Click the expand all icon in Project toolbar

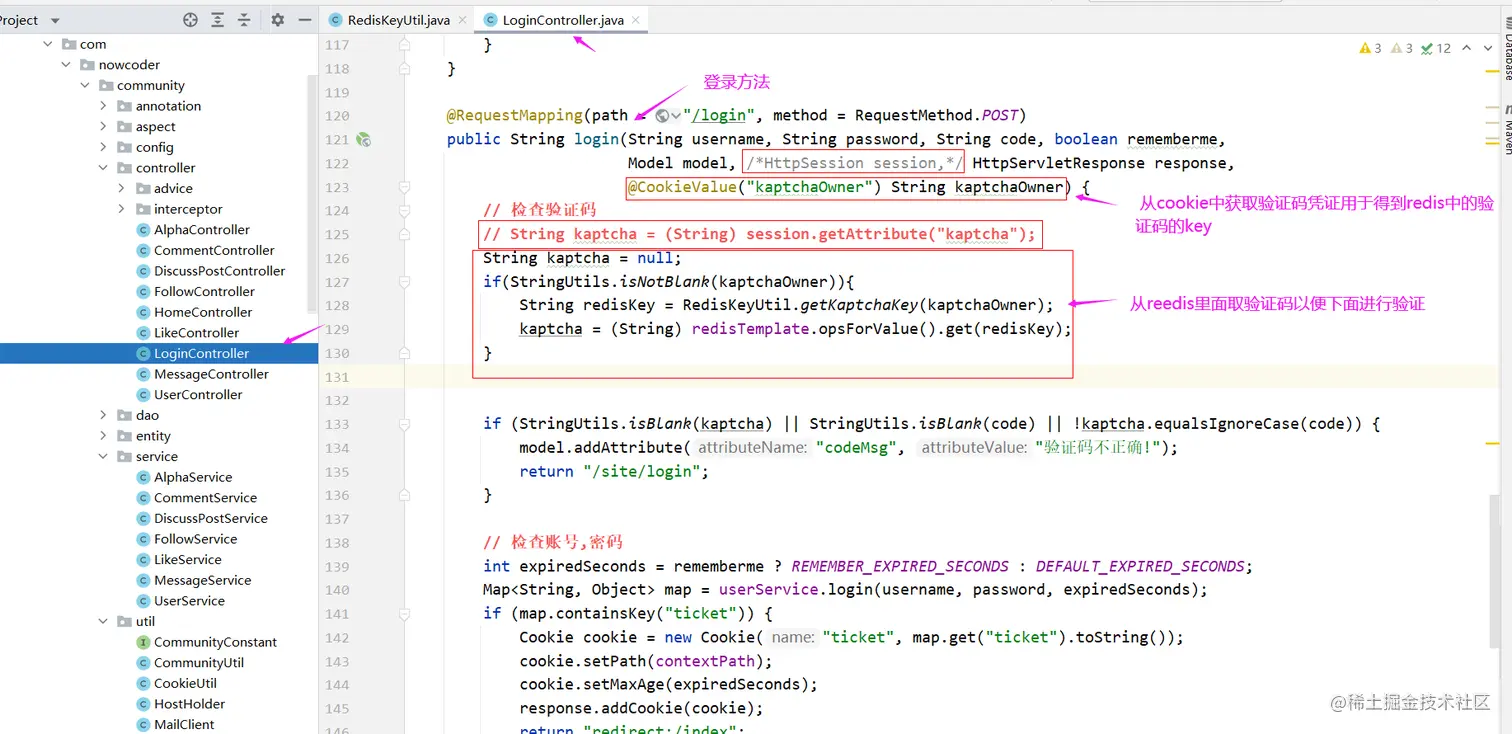pos(217,20)
